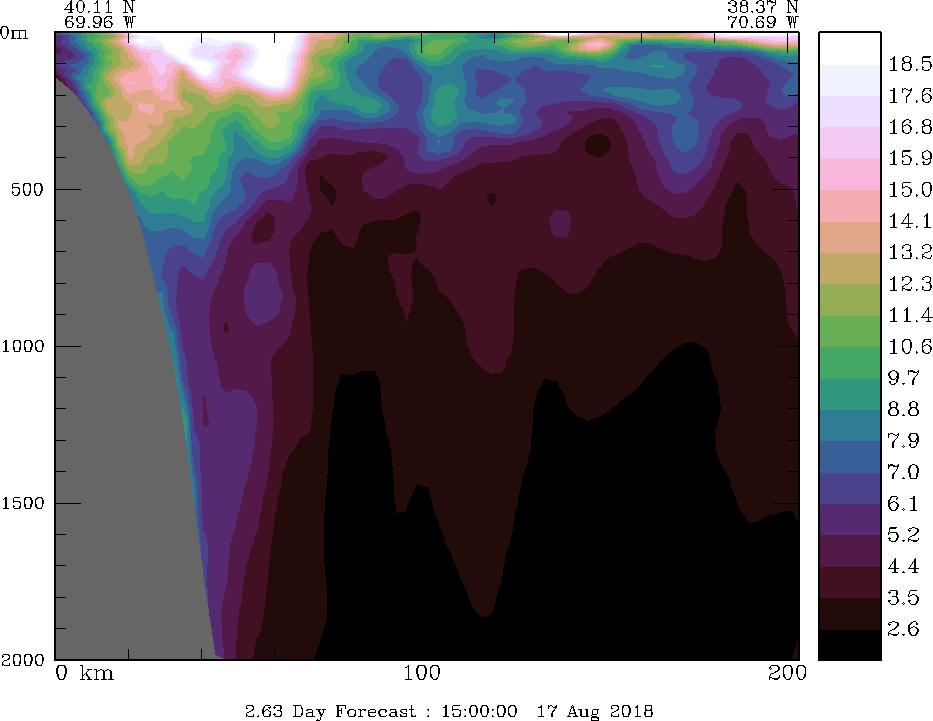Image resolution: width=933 pixels, height=721 pixels.
Task: Click the 2000 depth axis label
Action: click(23, 660)
